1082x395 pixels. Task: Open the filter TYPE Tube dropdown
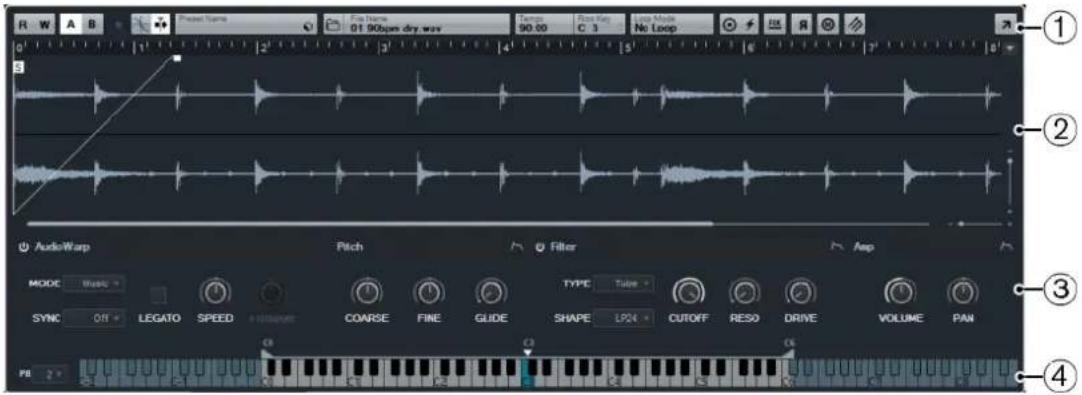[x=624, y=283]
